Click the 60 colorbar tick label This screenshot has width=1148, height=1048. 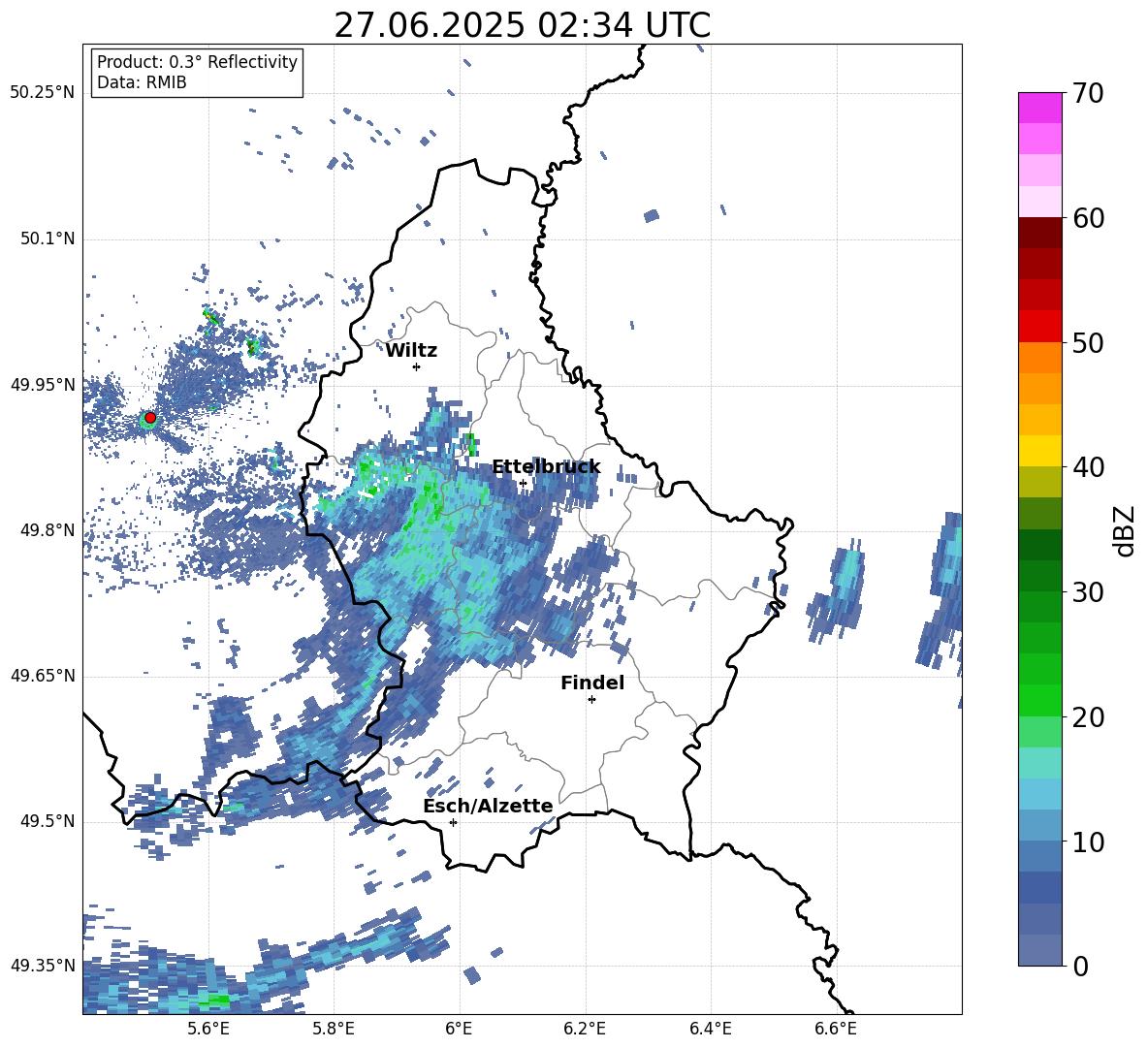click(x=1088, y=218)
